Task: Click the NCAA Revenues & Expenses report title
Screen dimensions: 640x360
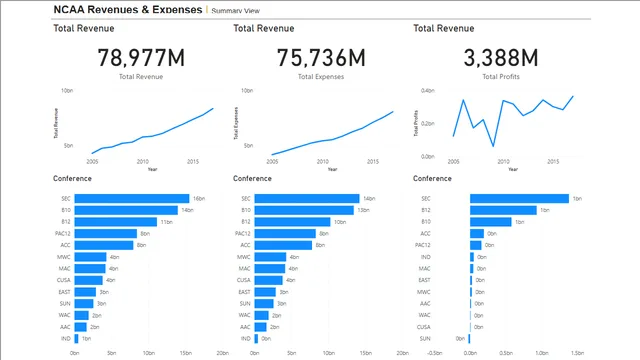Action: tap(128, 9)
